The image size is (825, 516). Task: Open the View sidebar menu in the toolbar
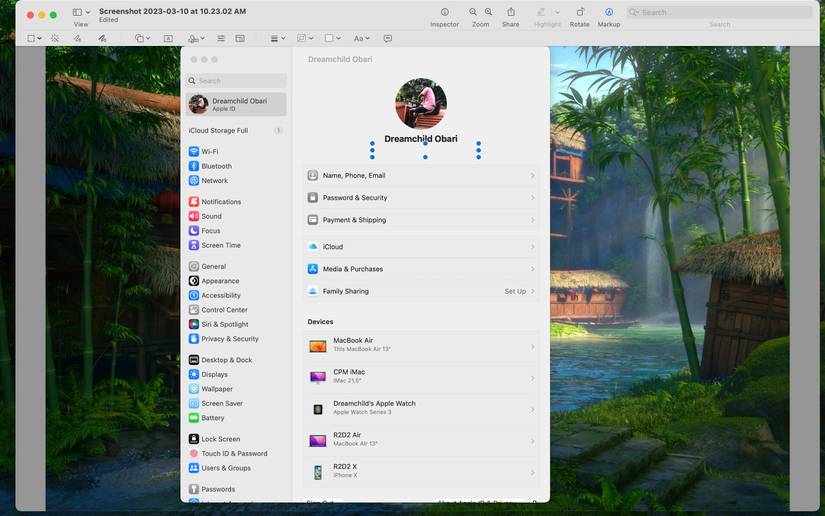coord(81,12)
